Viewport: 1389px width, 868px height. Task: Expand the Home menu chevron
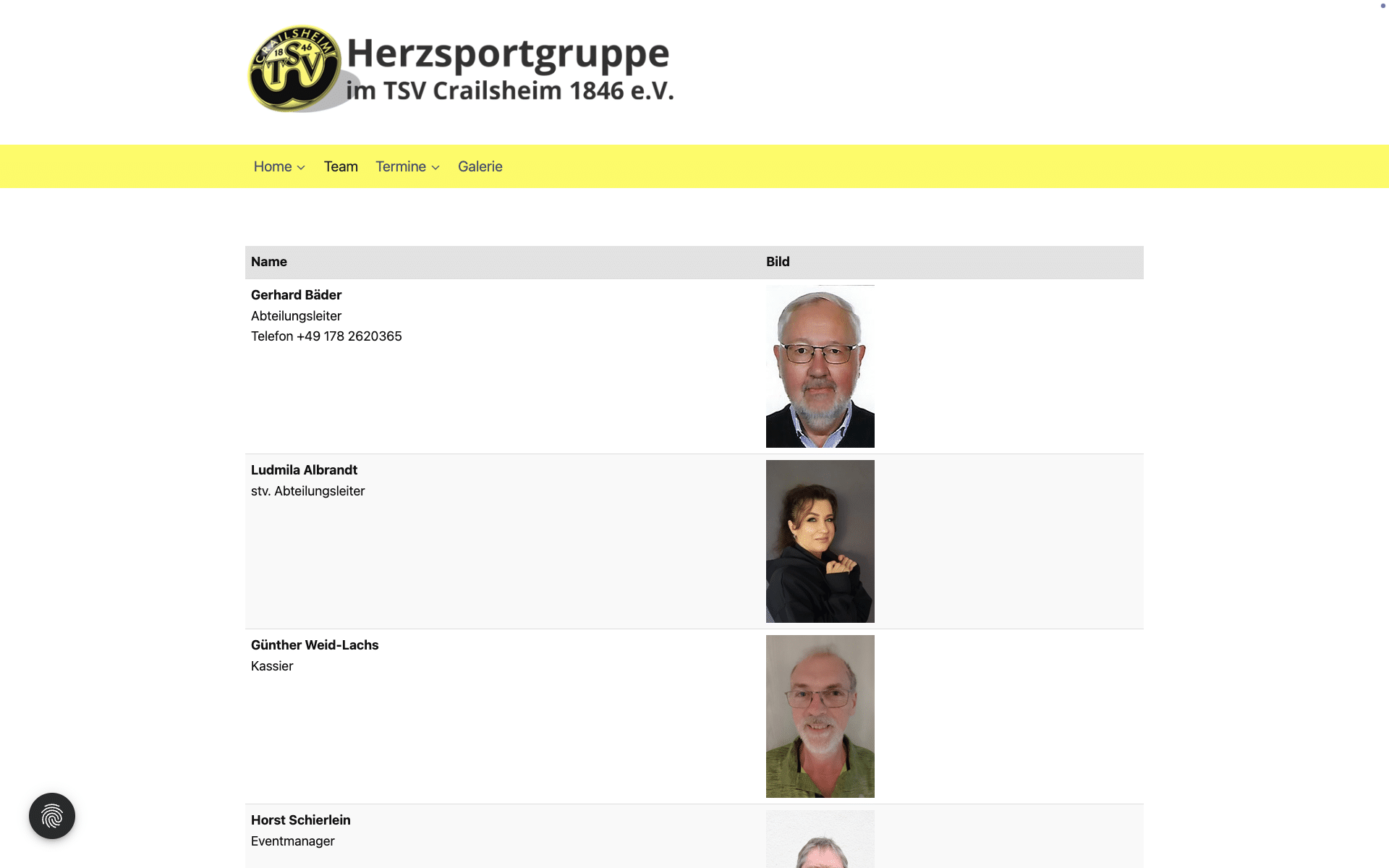pos(301,168)
